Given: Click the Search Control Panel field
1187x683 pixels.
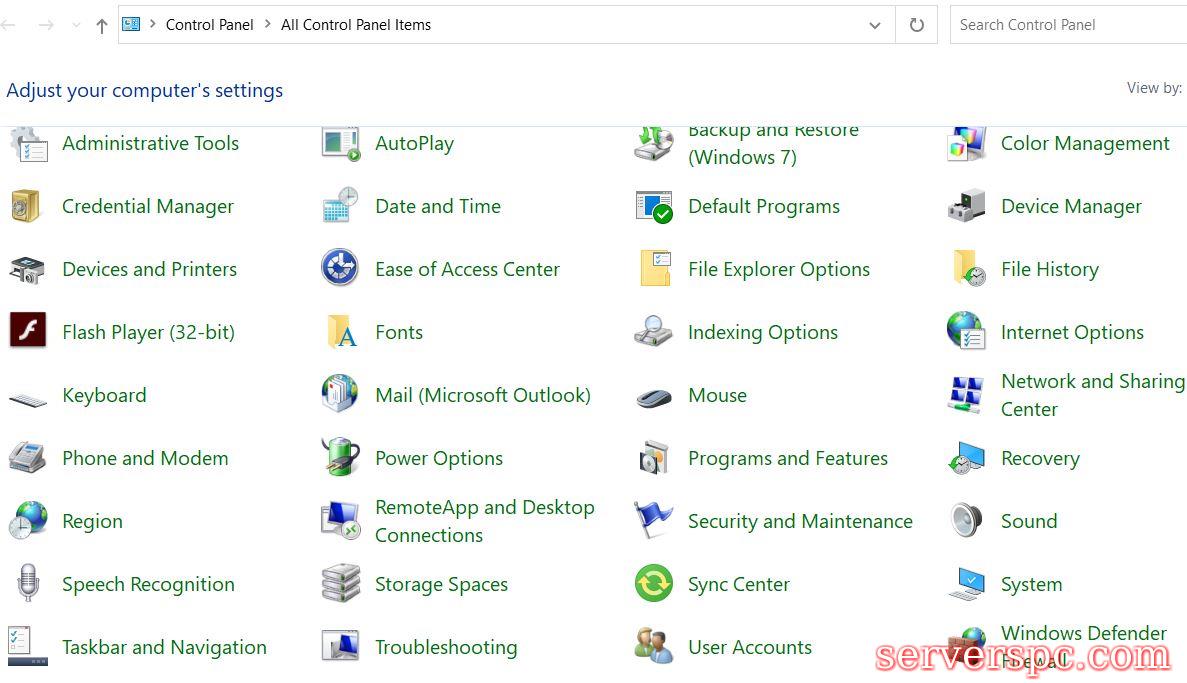Looking at the screenshot, I should [1065, 25].
